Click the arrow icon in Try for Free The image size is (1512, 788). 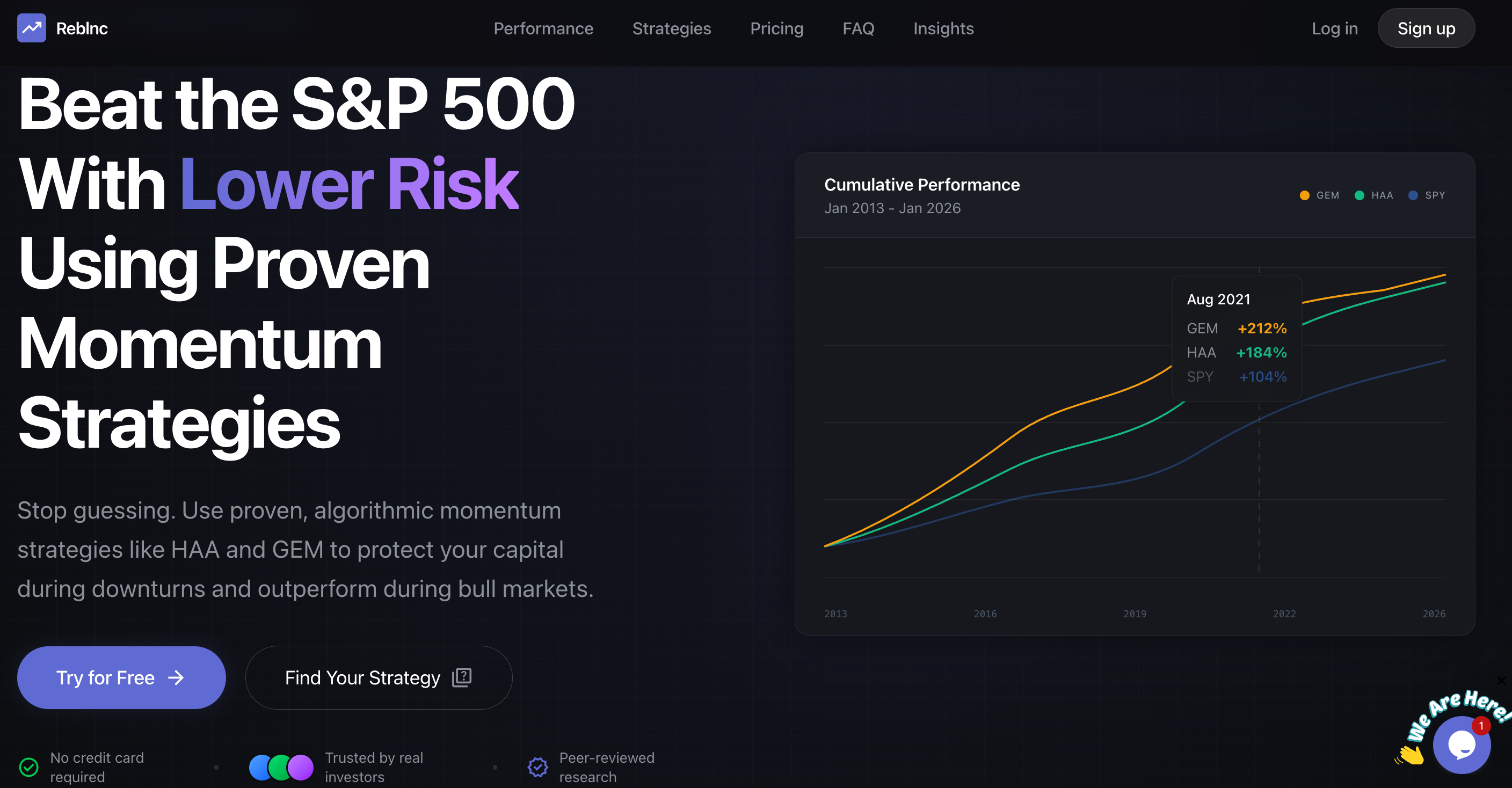(176, 678)
